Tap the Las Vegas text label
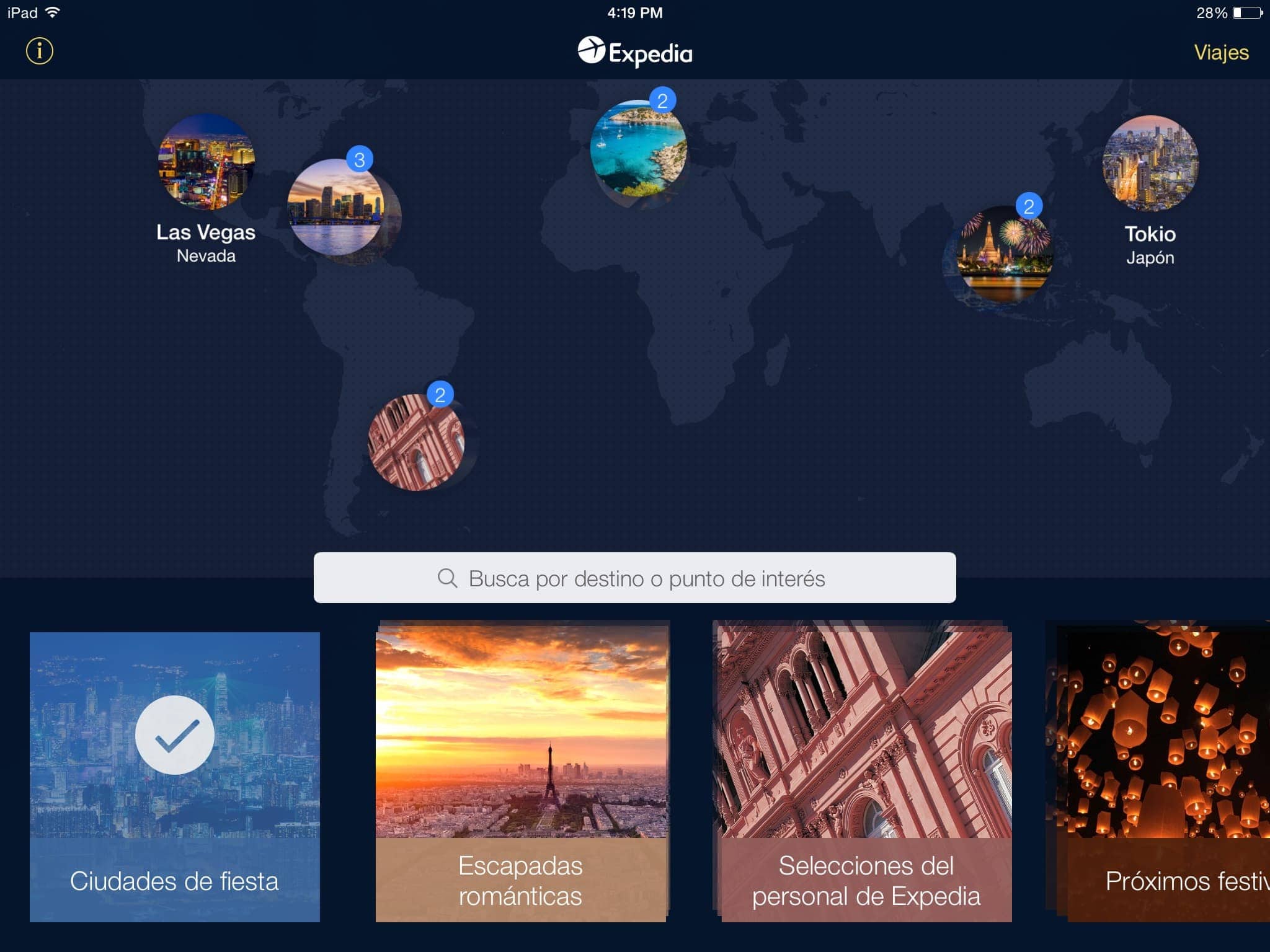 click(206, 232)
